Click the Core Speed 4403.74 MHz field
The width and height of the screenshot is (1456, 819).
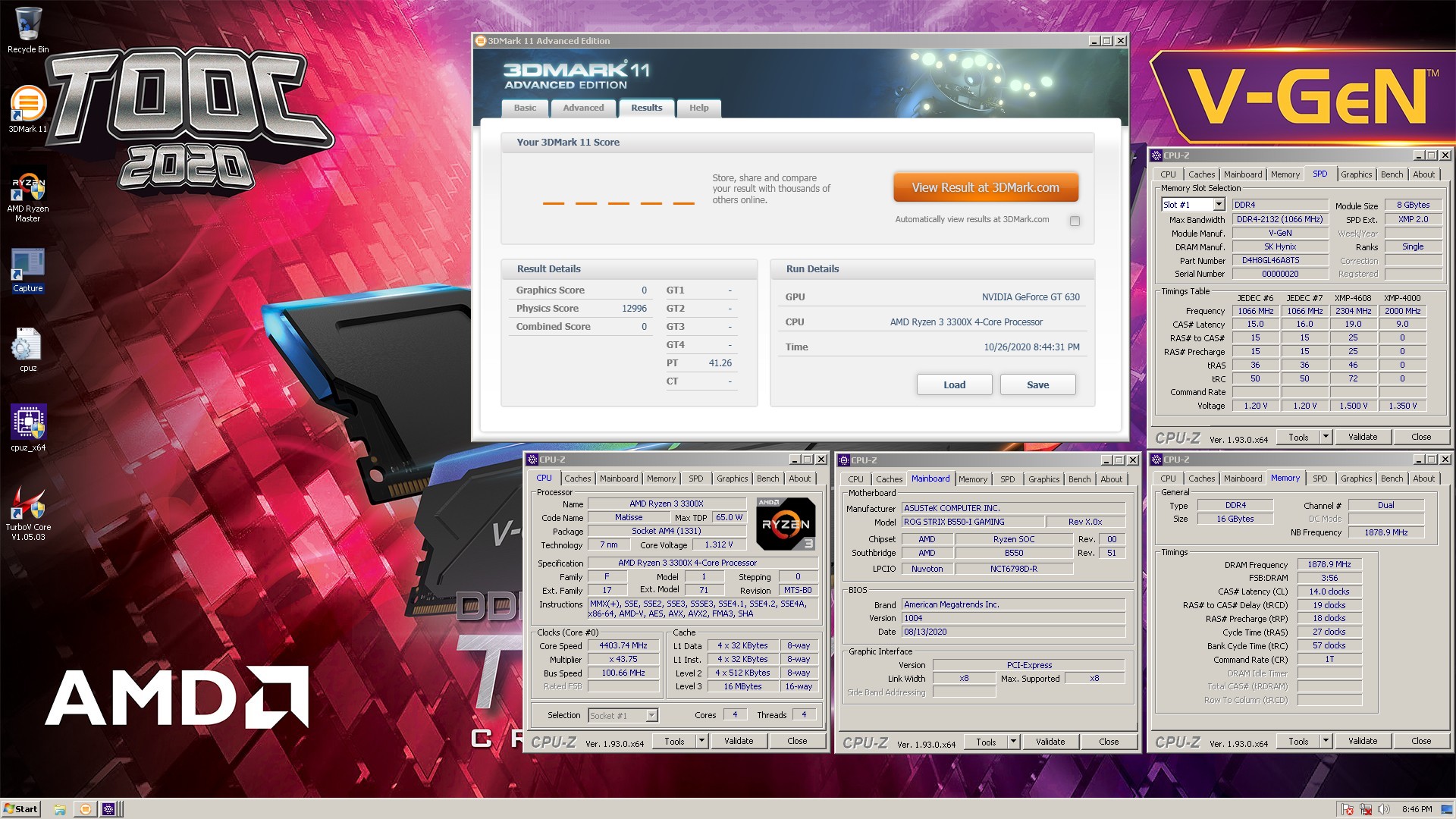coord(623,646)
